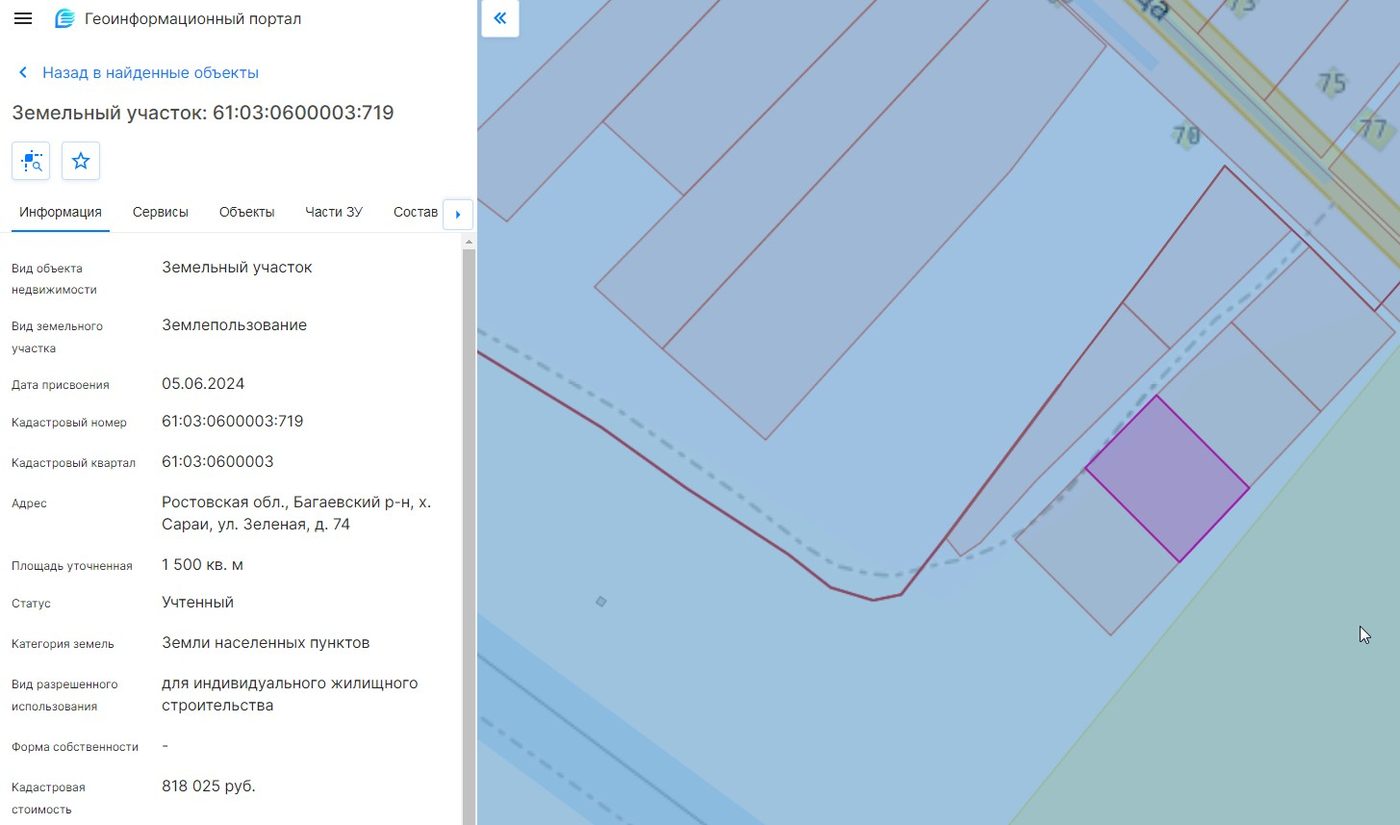Click the Площадь уточненная label

click(x=72, y=566)
